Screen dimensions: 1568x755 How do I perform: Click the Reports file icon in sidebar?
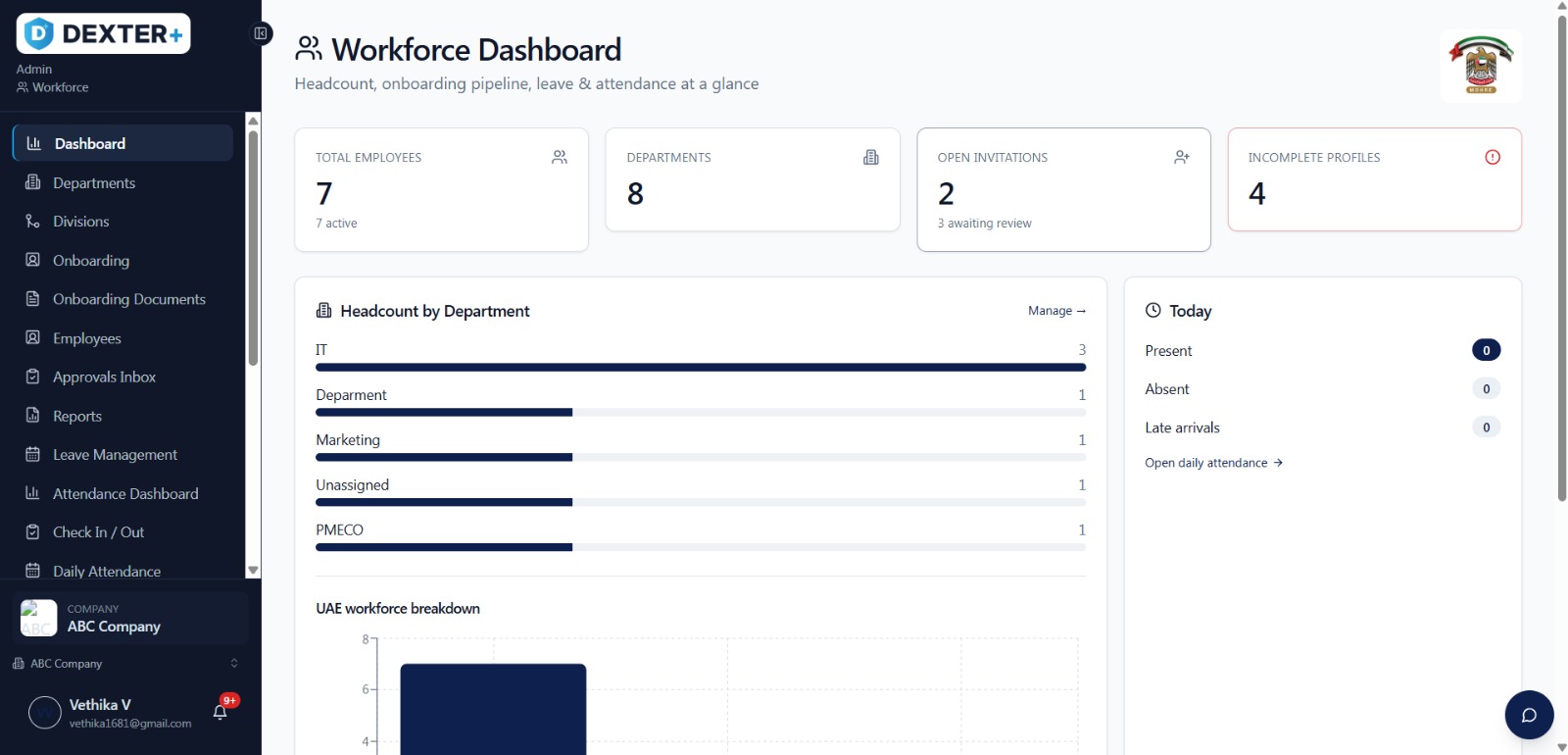pos(32,416)
